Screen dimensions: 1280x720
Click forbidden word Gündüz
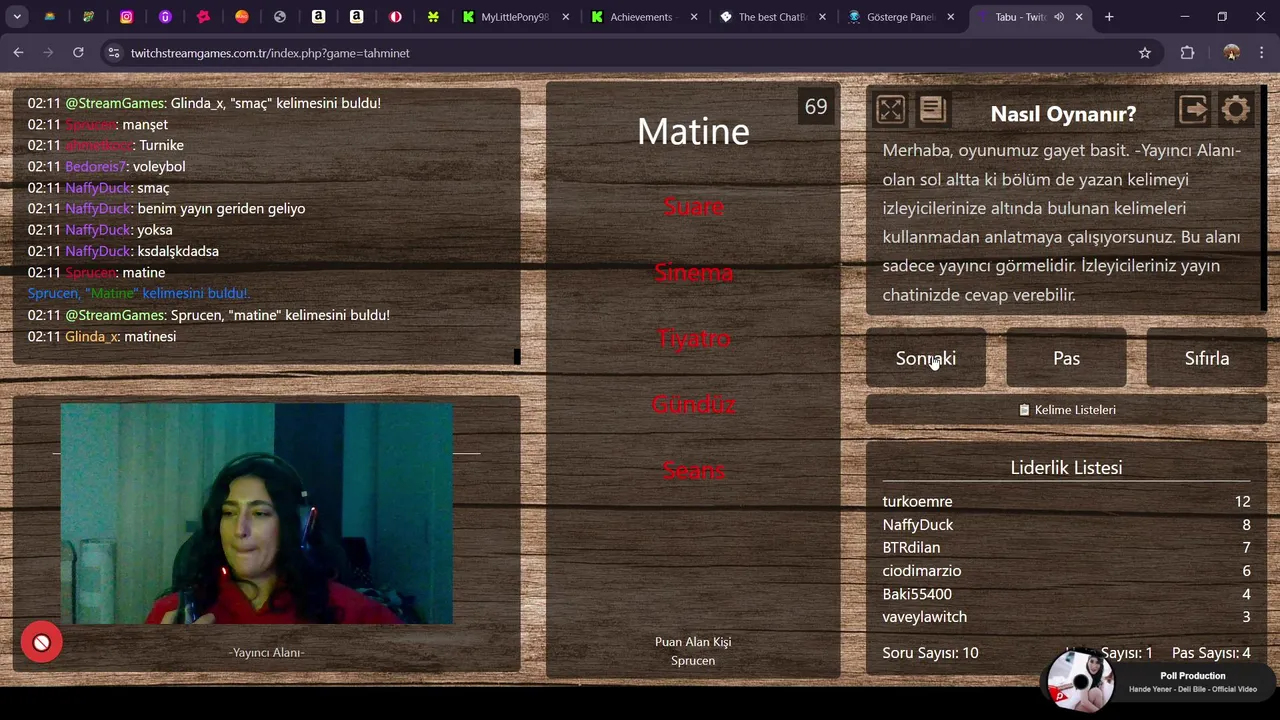(693, 405)
